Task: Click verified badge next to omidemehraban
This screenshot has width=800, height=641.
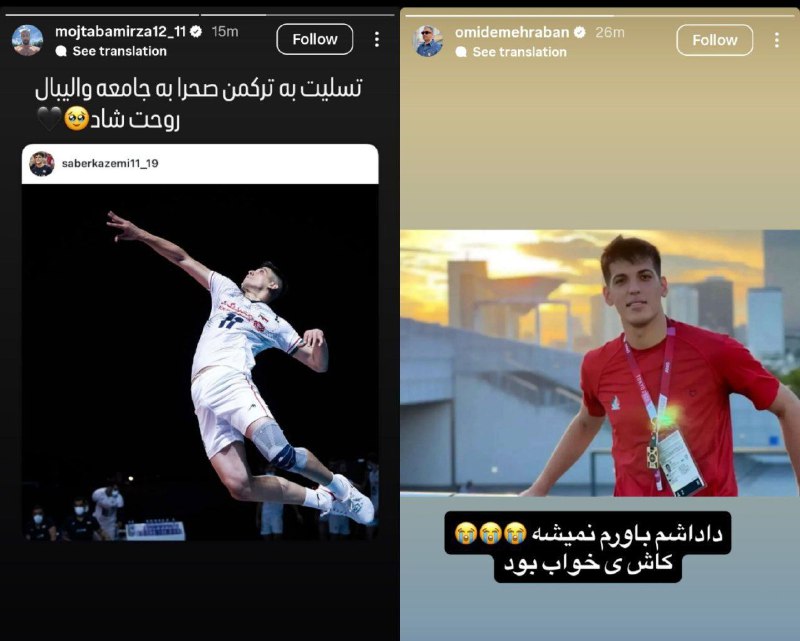Action: [580, 33]
